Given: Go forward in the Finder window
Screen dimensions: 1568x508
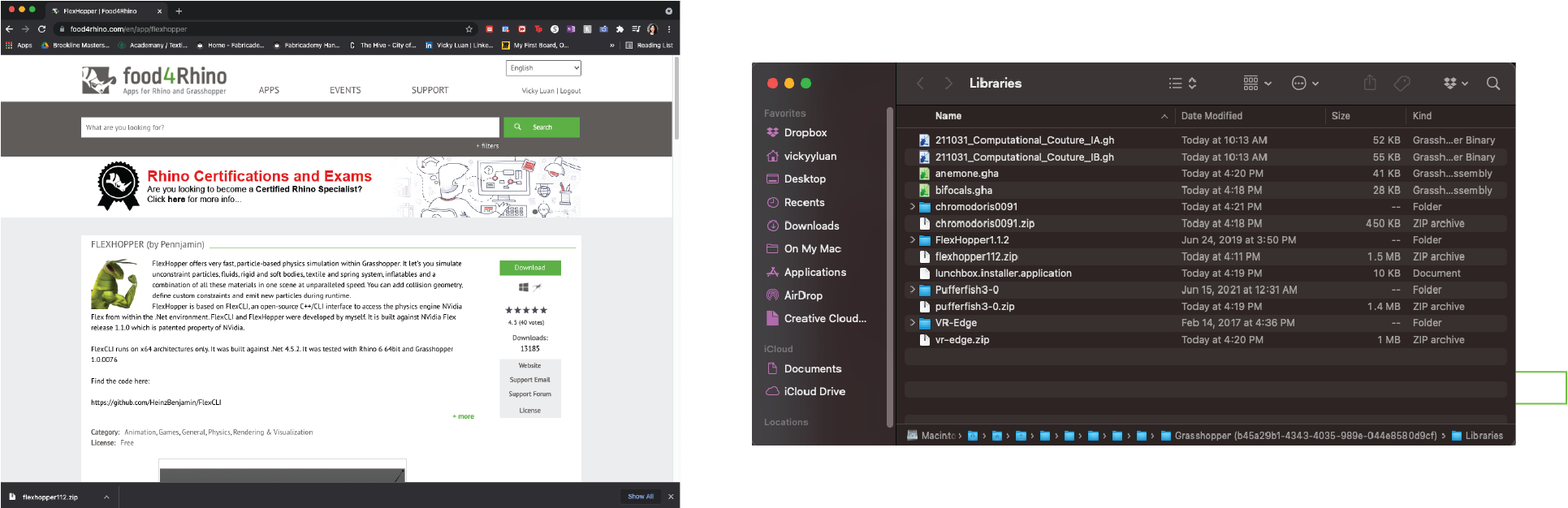Looking at the screenshot, I should pos(948,83).
